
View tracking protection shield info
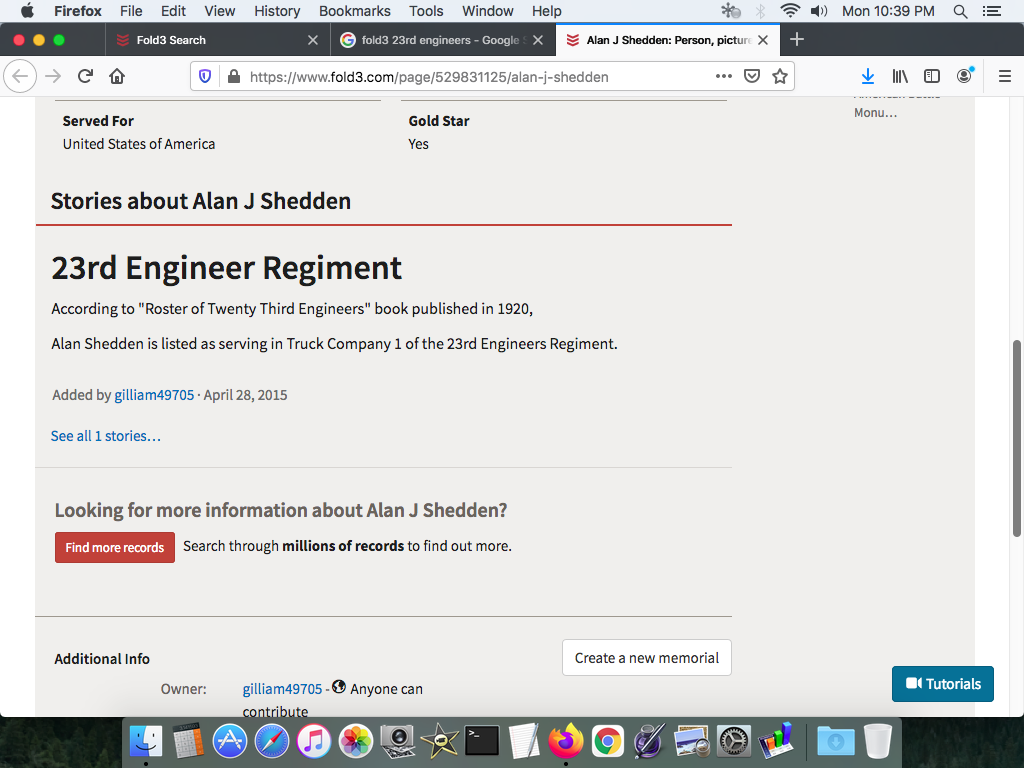tap(205, 76)
